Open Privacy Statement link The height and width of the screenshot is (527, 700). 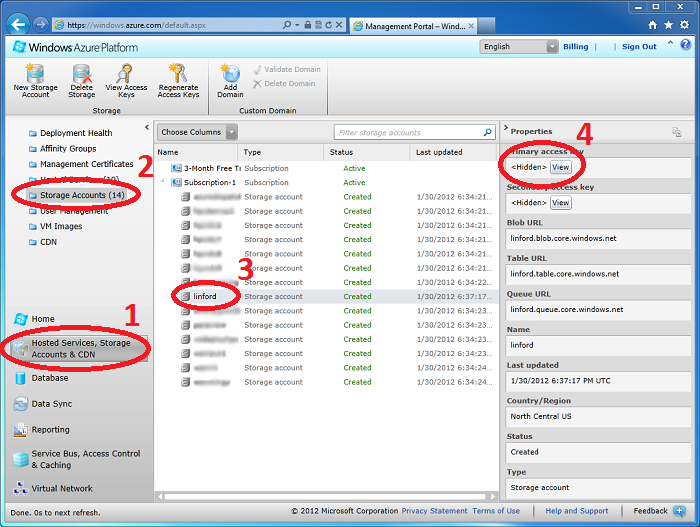click(434, 511)
